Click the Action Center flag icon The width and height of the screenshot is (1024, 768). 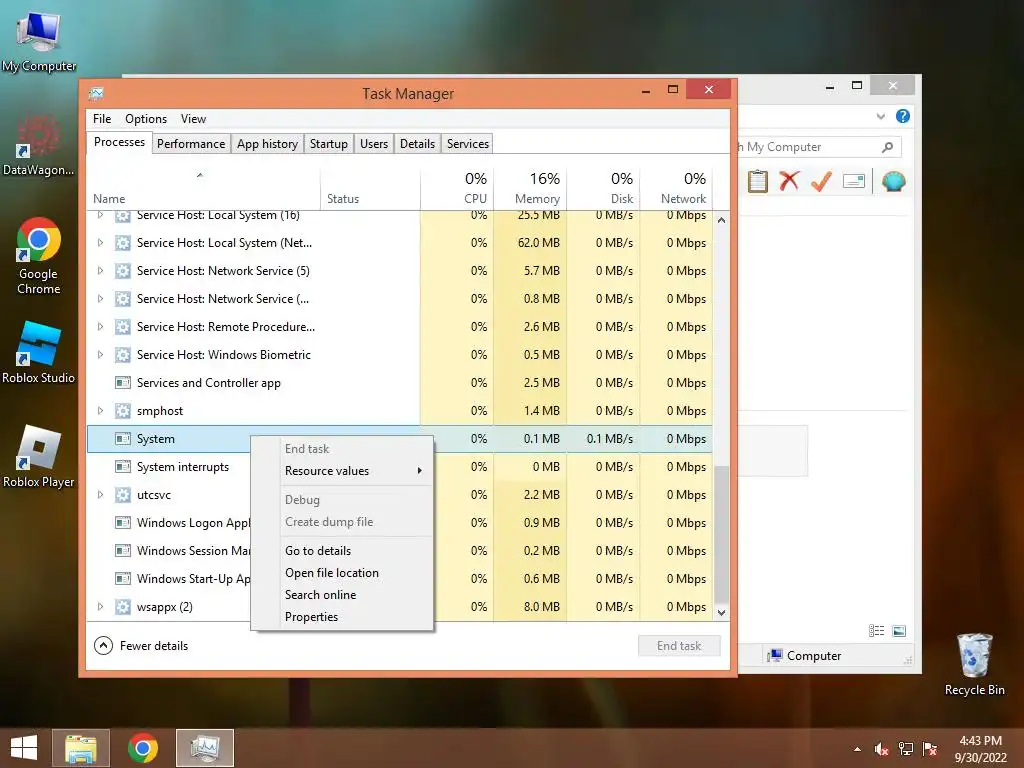tap(930, 749)
